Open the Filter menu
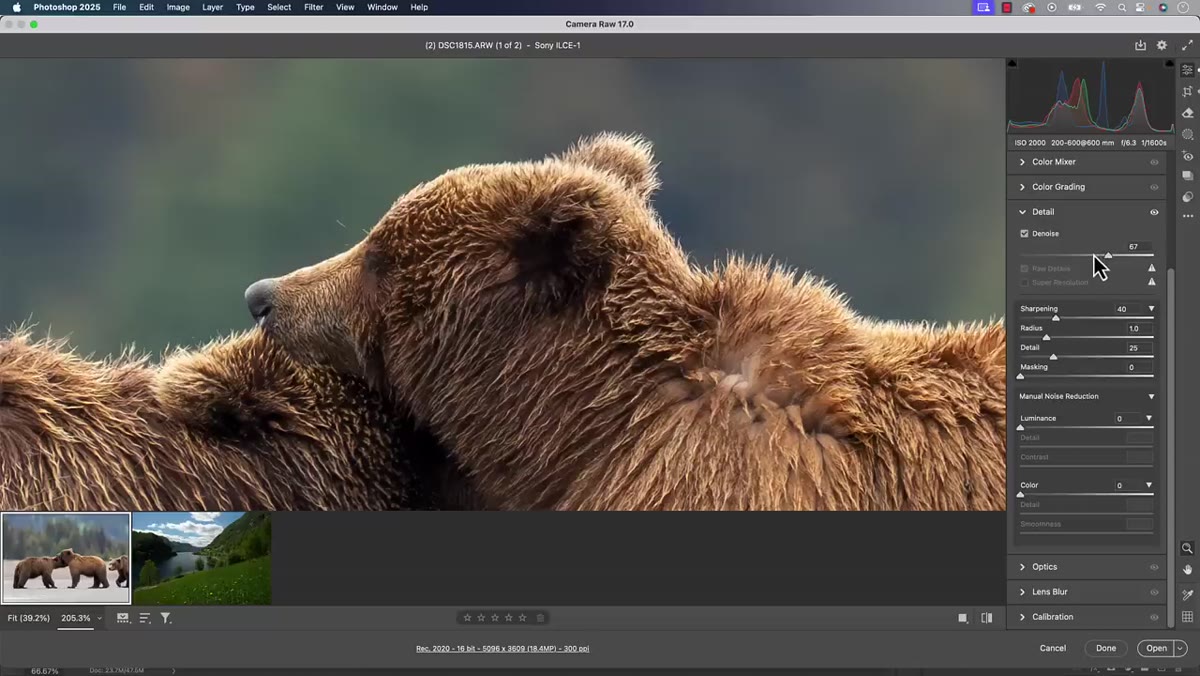Image resolution: width=1200 pixels, height=676 pixels. pyautogui.click(x=313, y=7)
